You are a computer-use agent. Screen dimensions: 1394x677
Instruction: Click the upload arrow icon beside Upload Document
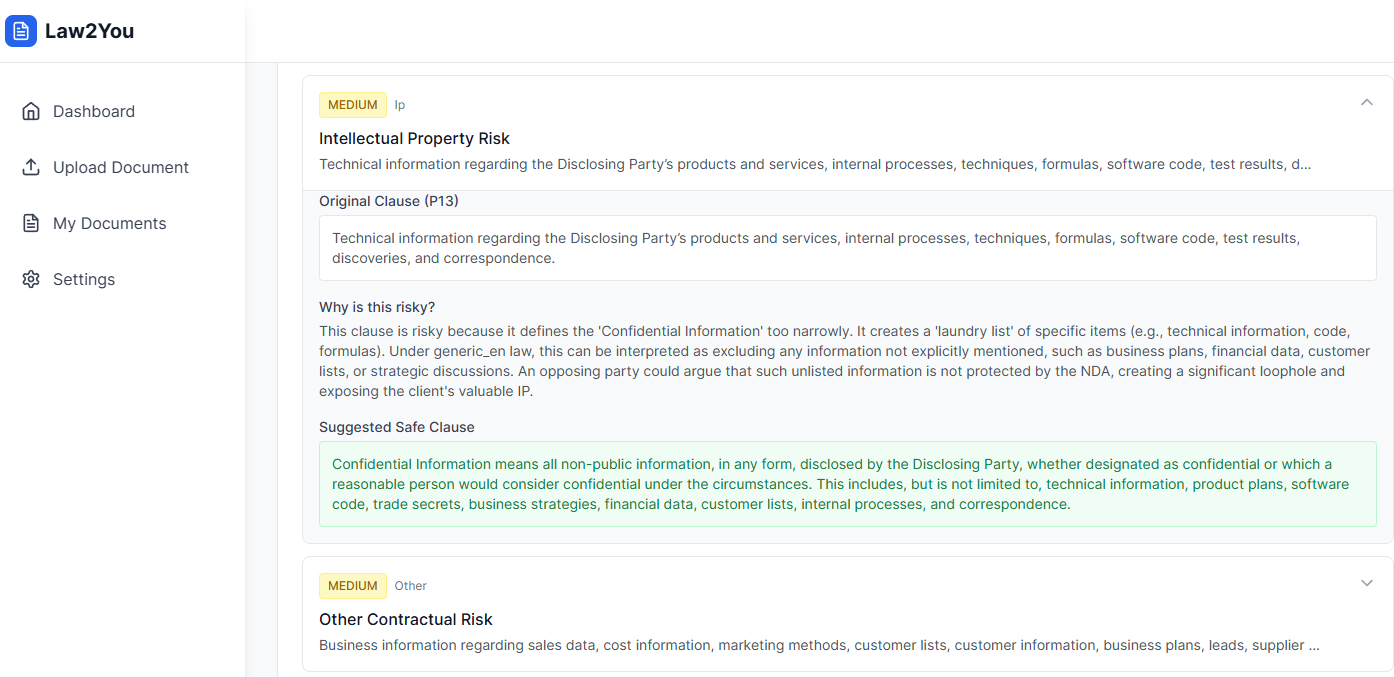pyautogui.click(x=31, y=167)
